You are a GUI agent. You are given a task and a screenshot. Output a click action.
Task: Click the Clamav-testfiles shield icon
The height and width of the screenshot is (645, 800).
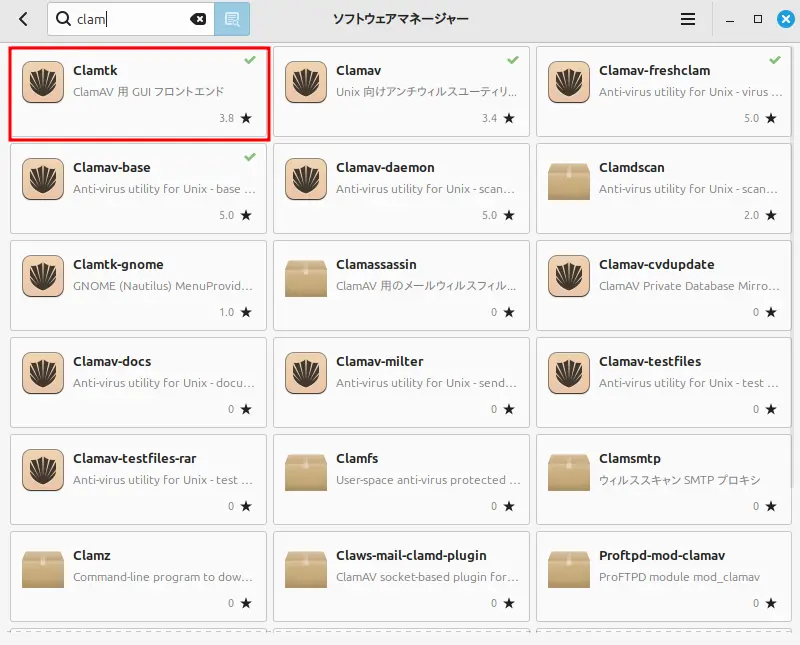[x=569, y=373]
